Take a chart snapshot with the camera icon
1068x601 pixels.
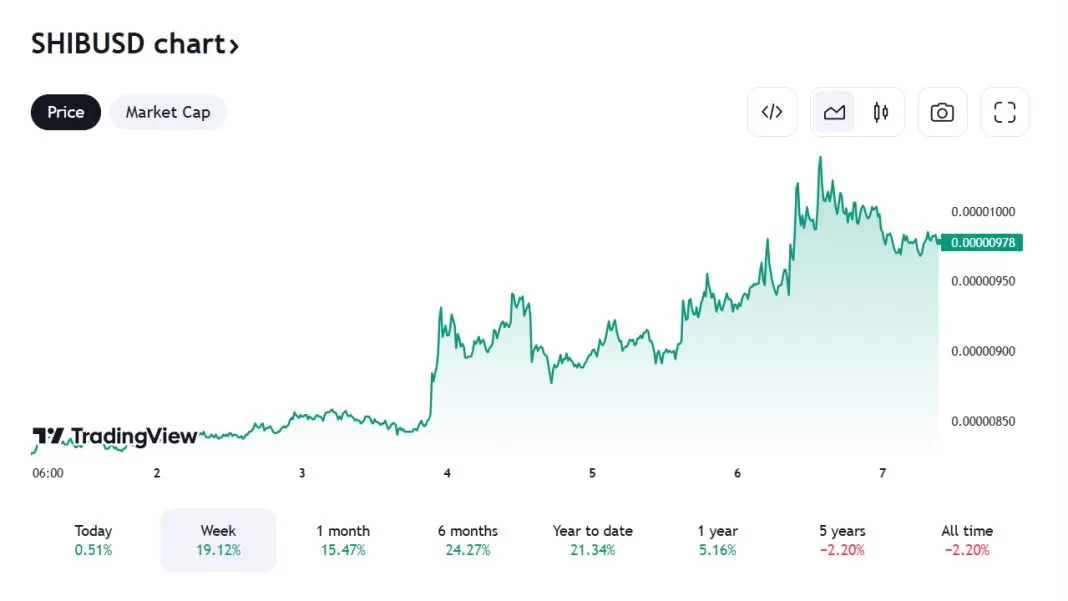coord(942,112)
